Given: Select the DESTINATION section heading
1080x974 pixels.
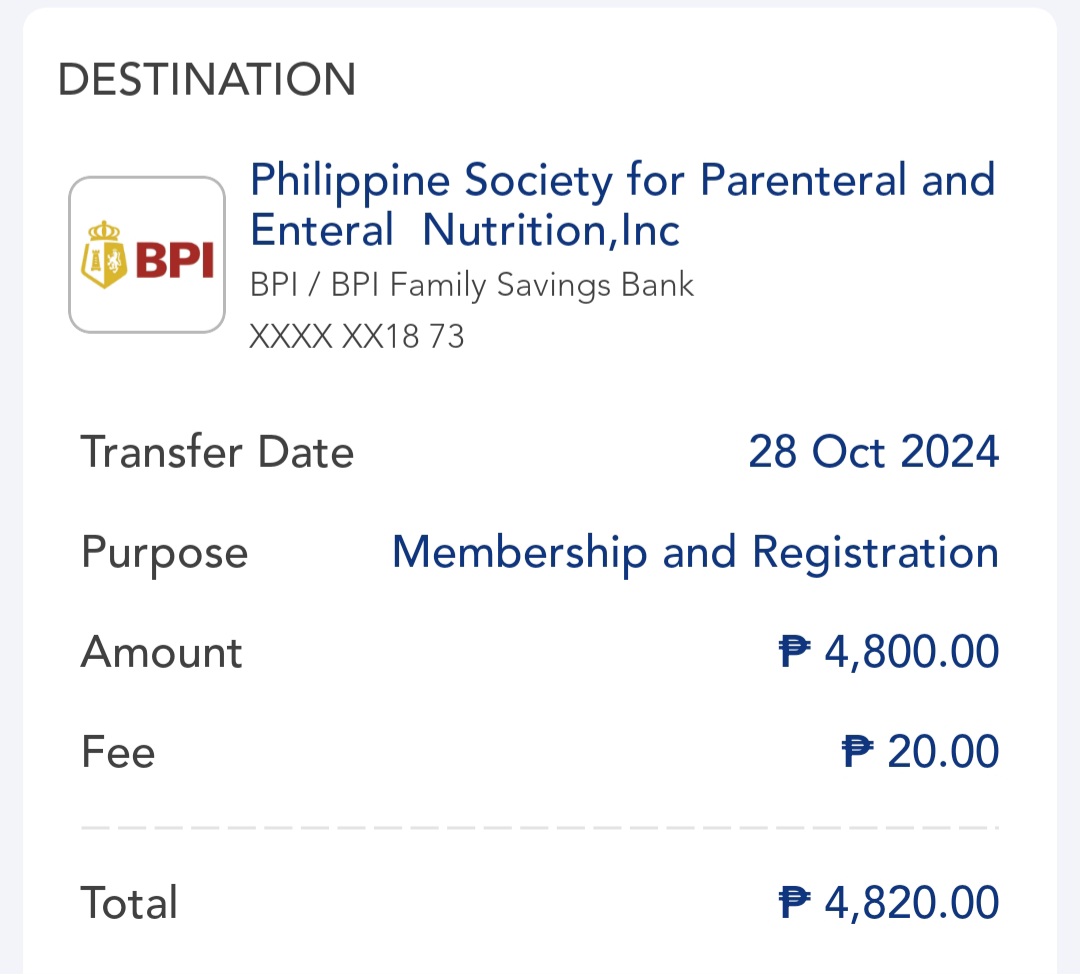Looking at the screenshot, I should [x=207, y=79].
